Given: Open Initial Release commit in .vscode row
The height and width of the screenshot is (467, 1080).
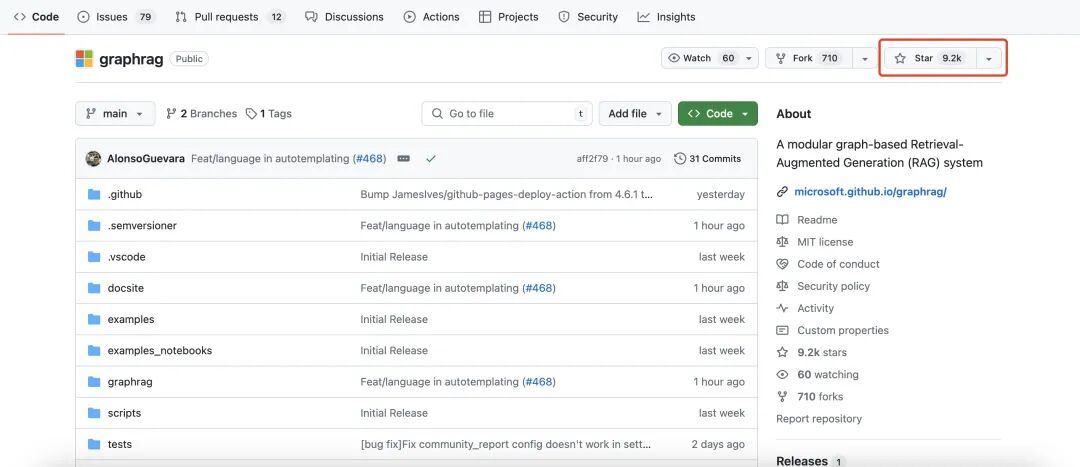Looking at the screenshot, I should pos(394,257).
